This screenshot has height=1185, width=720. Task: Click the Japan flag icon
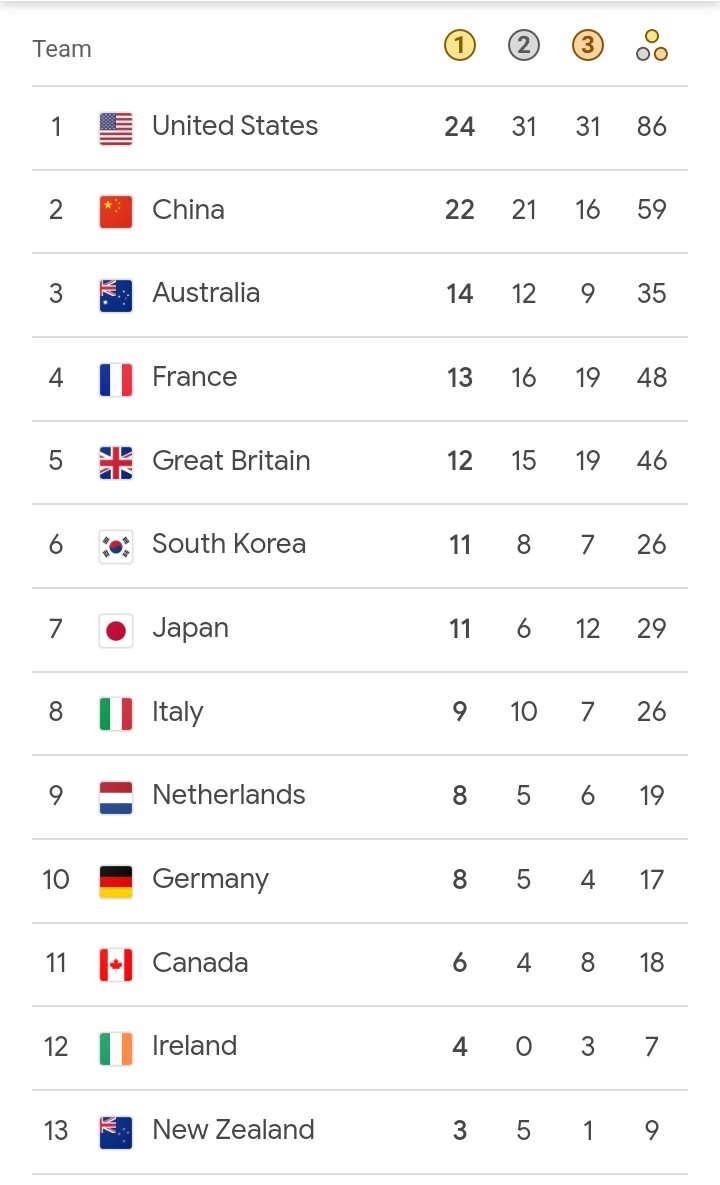click(x=116, y=629)
